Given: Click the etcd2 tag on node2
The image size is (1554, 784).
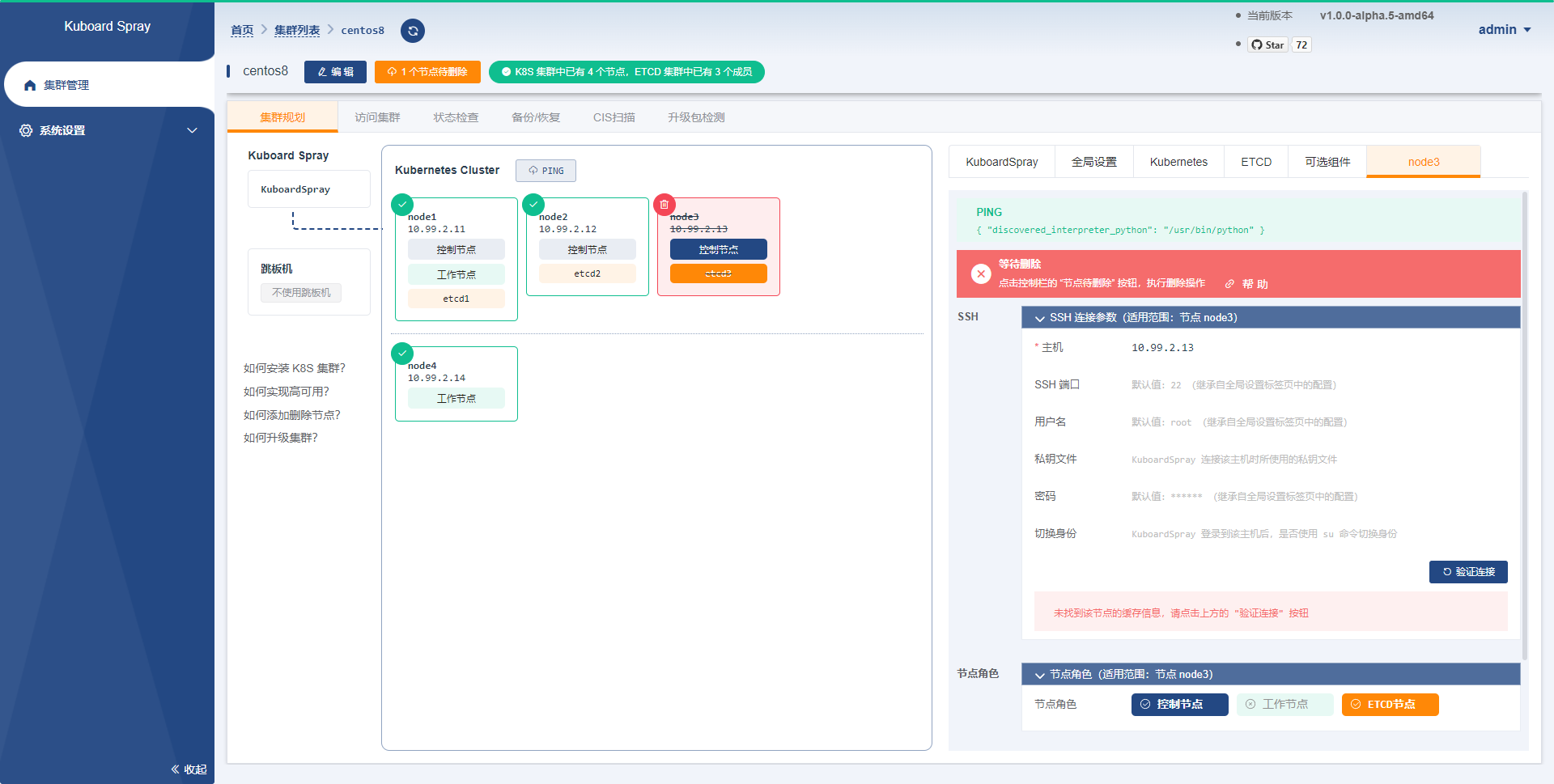Looking at the screenshot, I should pos(588,273).
